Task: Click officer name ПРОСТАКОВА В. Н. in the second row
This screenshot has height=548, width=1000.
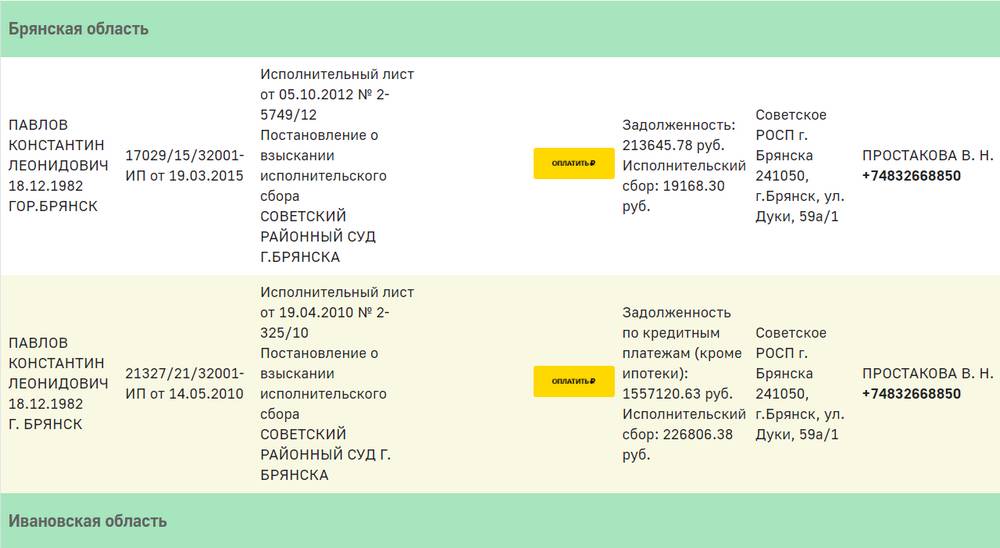Action: click(x=927, y=373)
